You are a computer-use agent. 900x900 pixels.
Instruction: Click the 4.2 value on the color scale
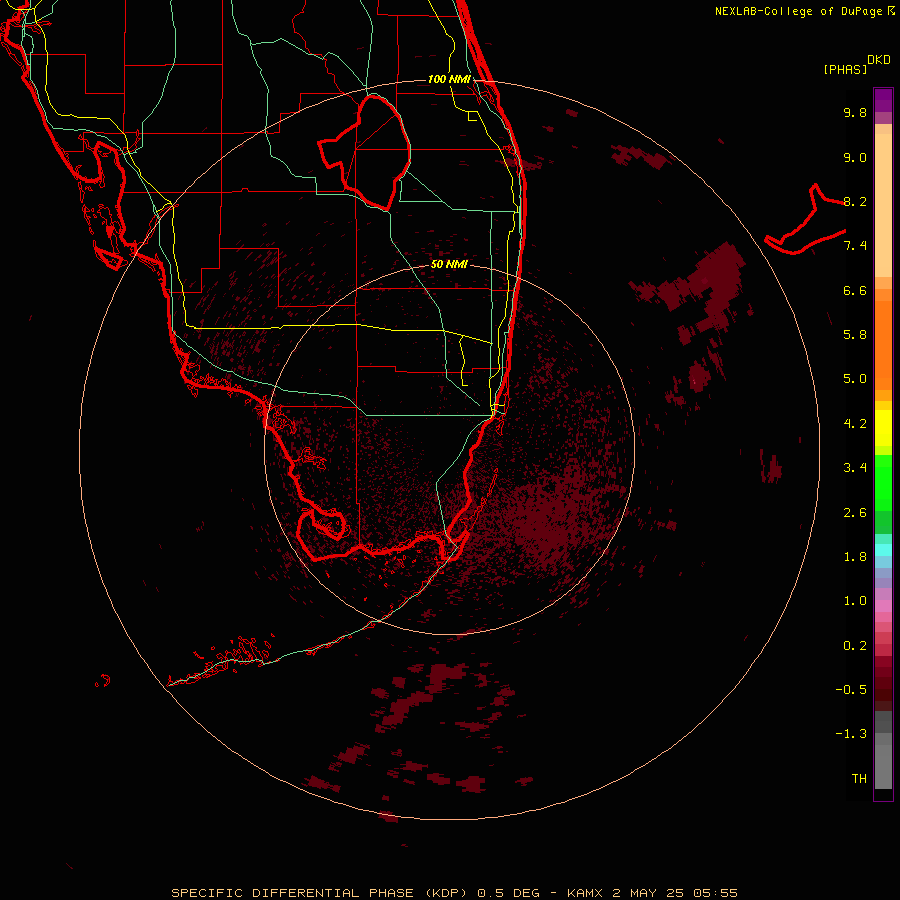pyautogui.click(x=855, y=424)
